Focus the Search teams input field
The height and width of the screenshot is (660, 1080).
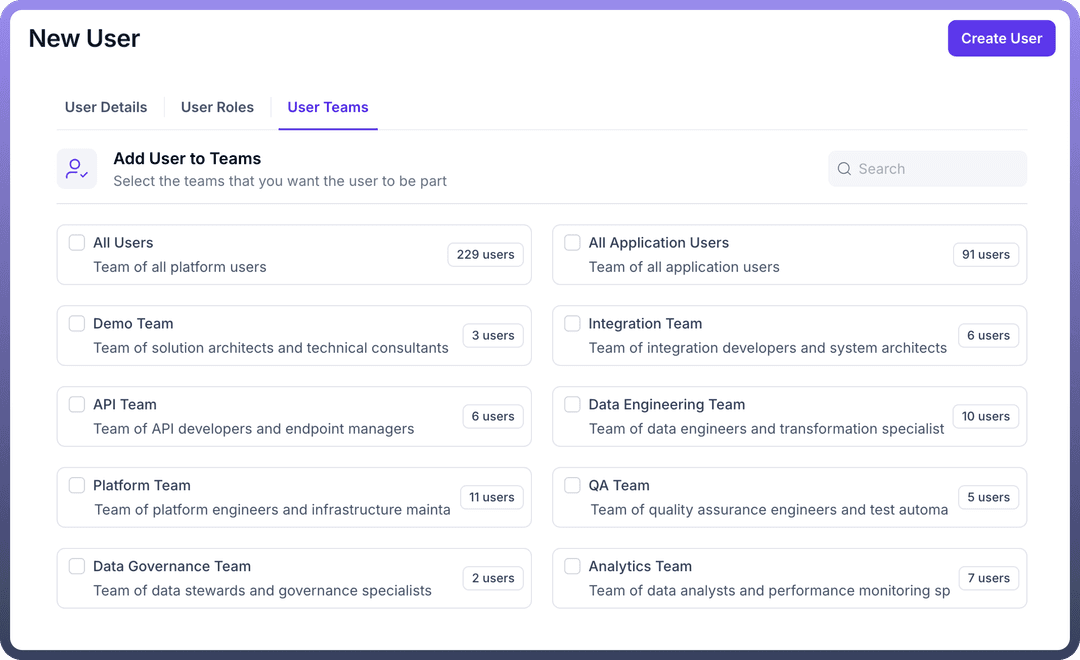click(x=935, y=169)
